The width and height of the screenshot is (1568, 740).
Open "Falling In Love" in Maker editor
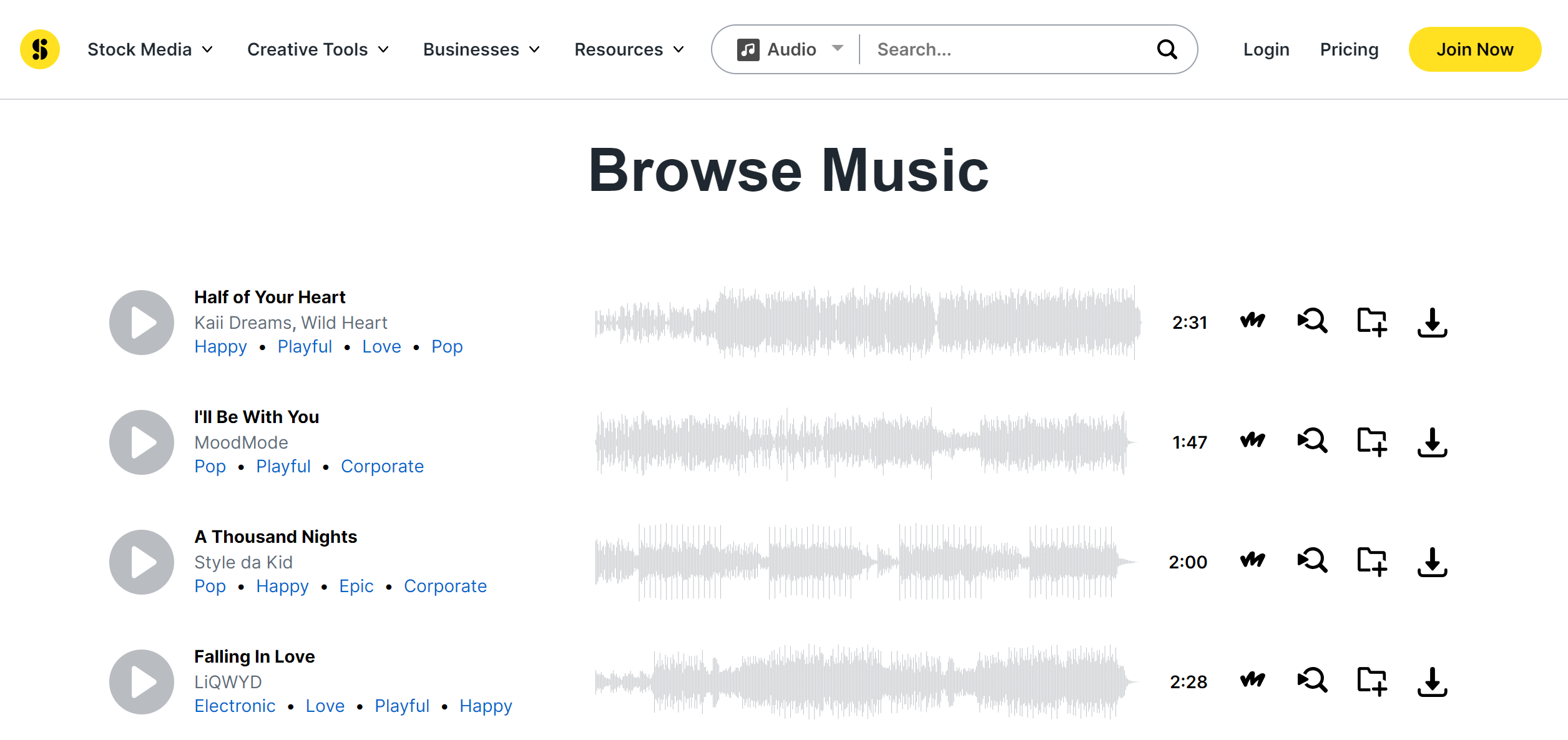(x=1252, y=681)
